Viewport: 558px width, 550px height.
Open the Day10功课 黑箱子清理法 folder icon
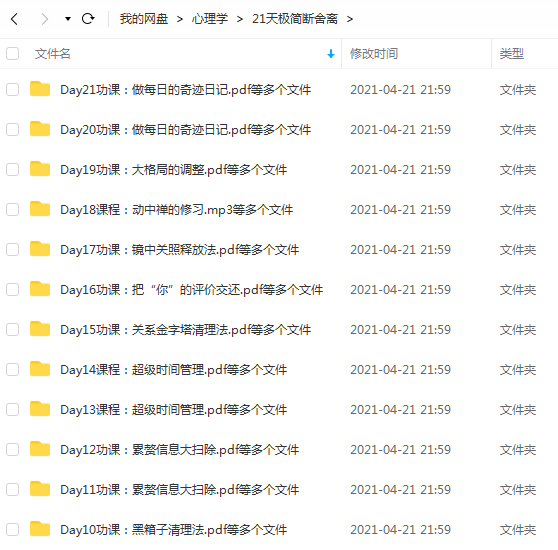(40, 529)
